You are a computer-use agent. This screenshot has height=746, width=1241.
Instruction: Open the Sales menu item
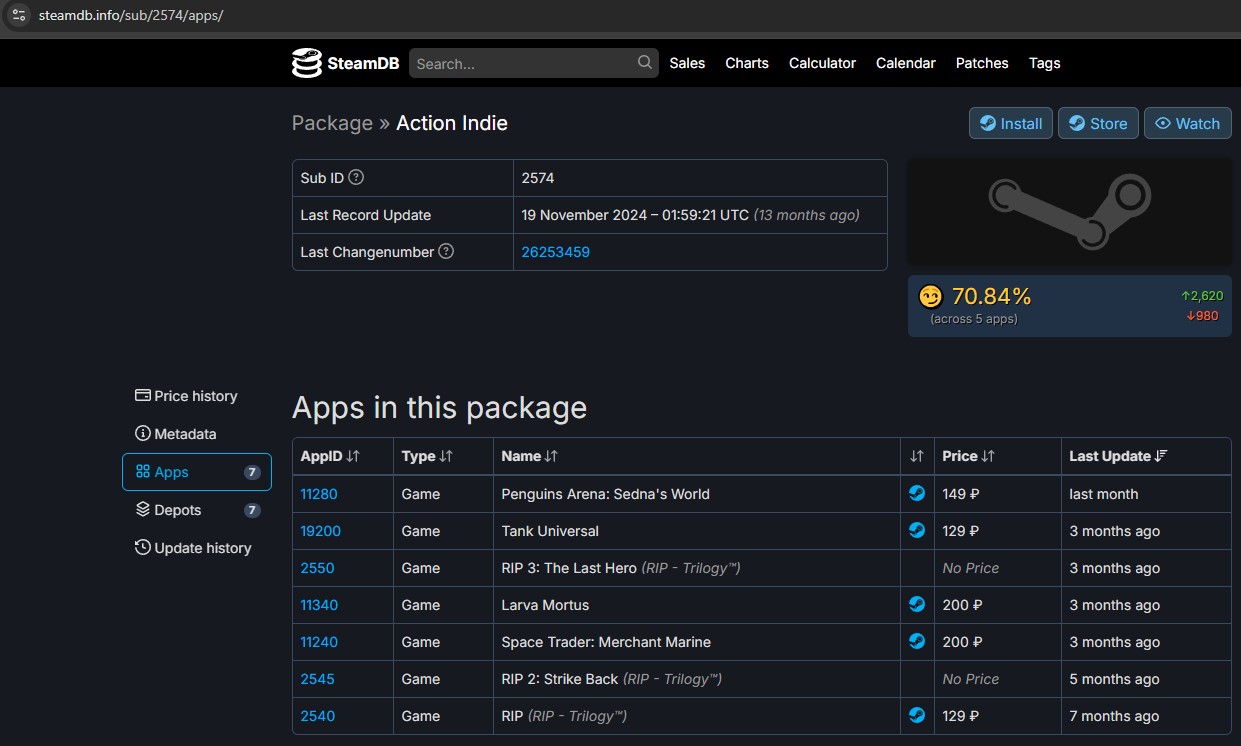click(687, 63)
